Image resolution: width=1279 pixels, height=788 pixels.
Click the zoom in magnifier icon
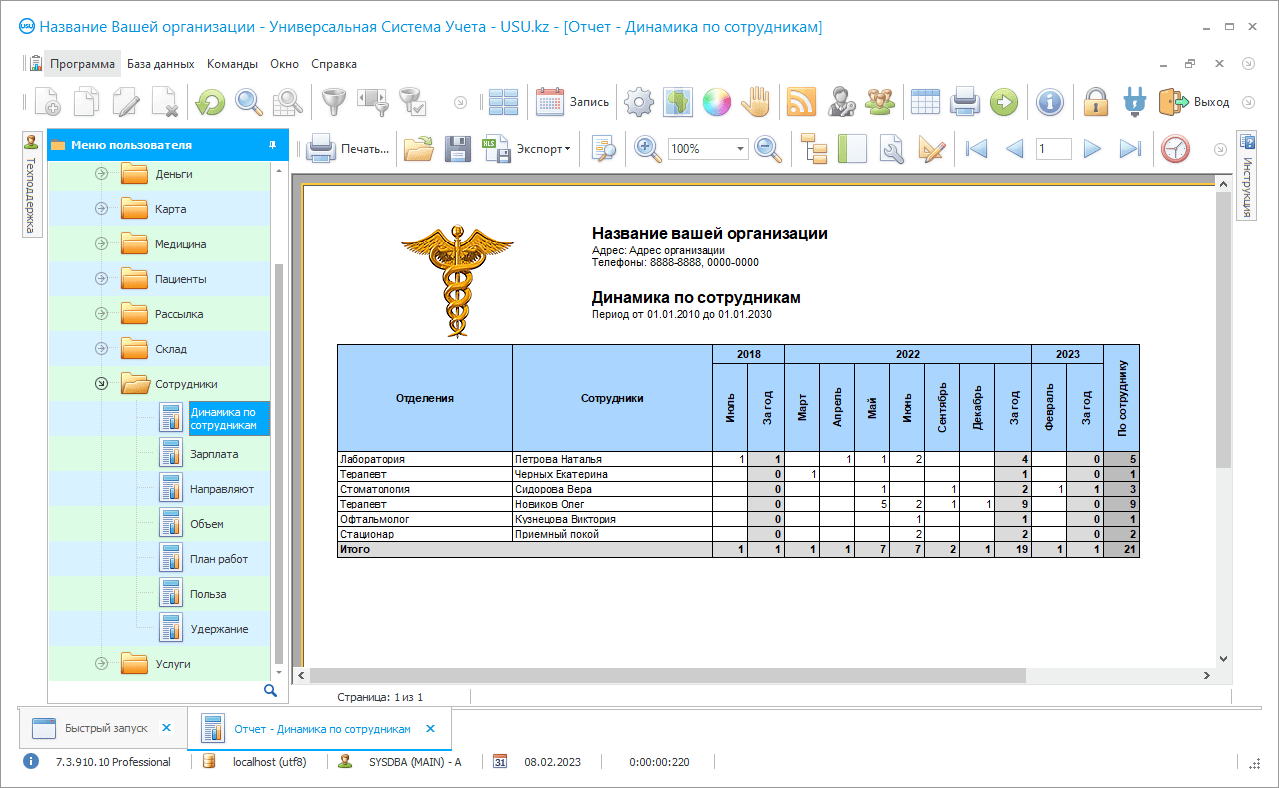tap(648, 149)
